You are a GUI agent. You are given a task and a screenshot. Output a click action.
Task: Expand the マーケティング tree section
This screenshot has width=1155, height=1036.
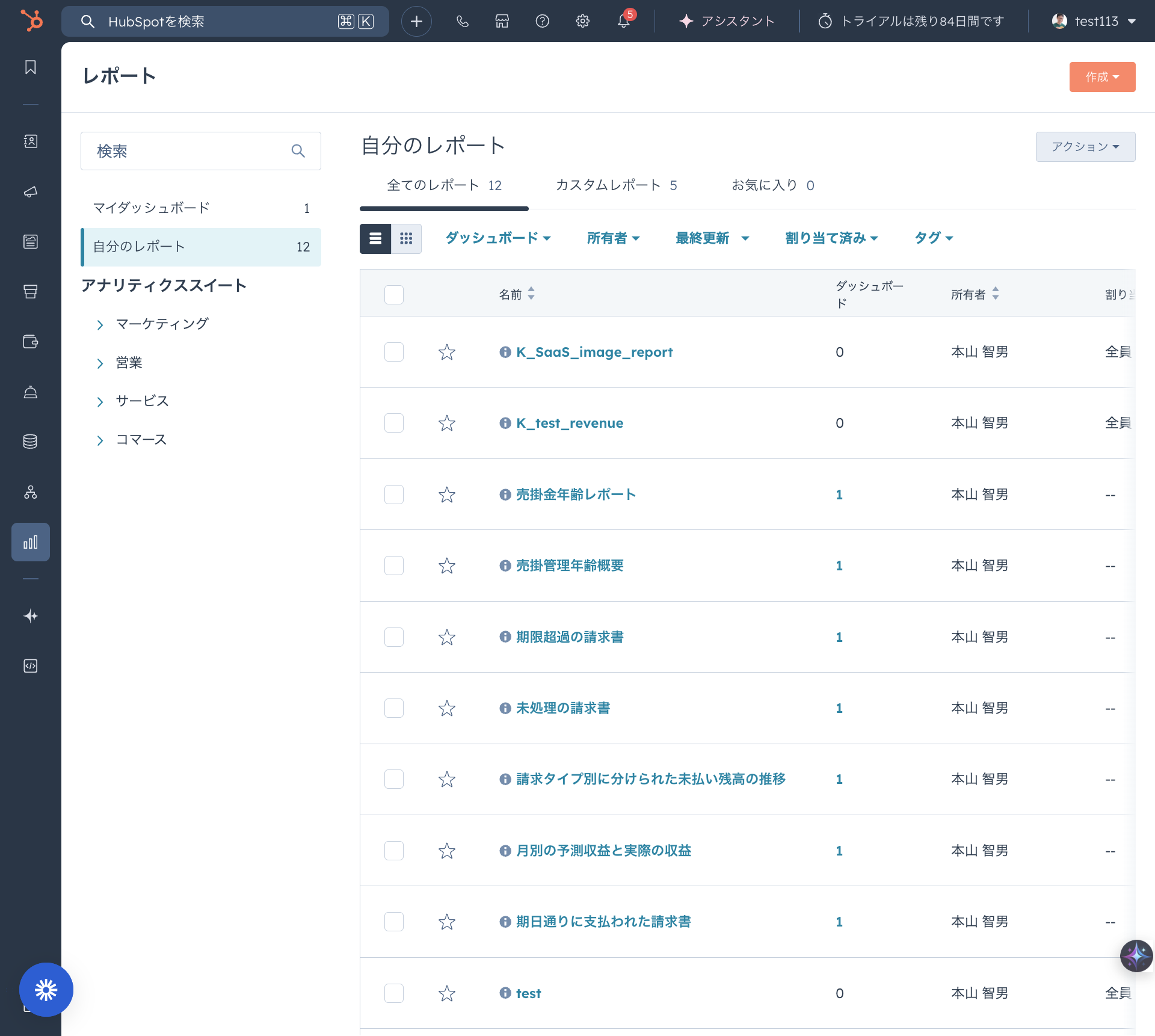pyautogui.click(x=100, y=325)
